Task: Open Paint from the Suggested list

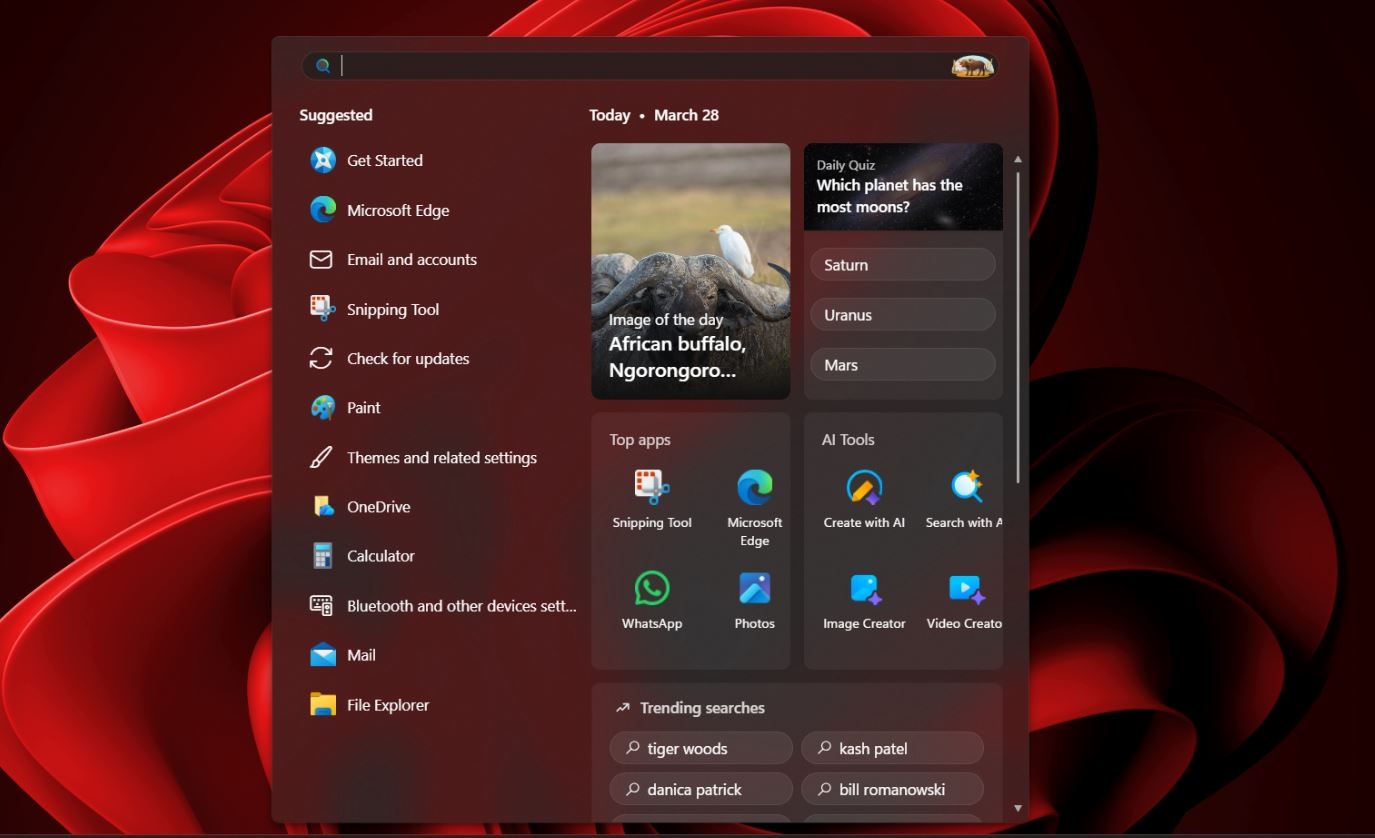Action: pyautogui.click(x=362, y=408)
